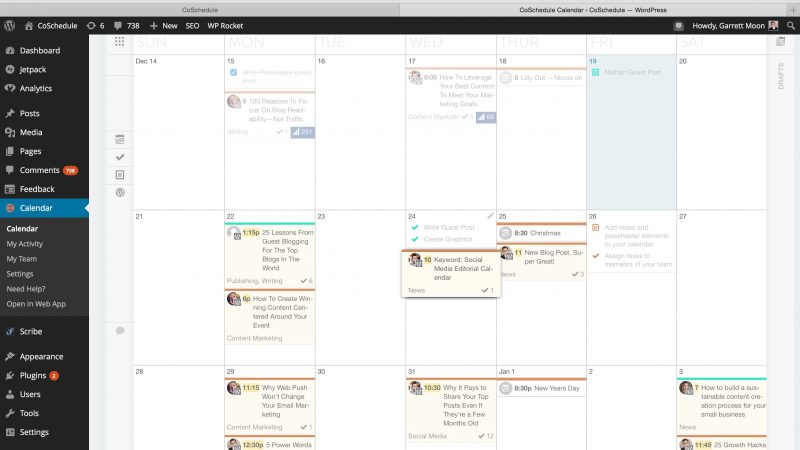Open the admin bar search magnifier

point(789,24)
